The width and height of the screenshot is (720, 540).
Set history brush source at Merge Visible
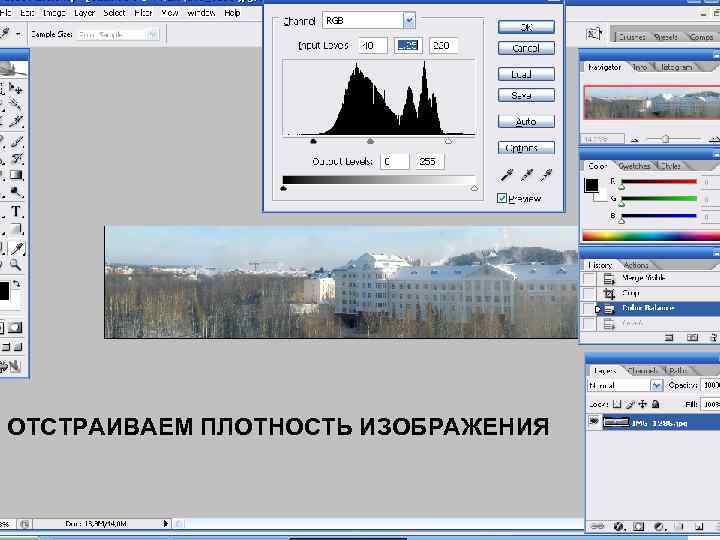coord(589,278)
